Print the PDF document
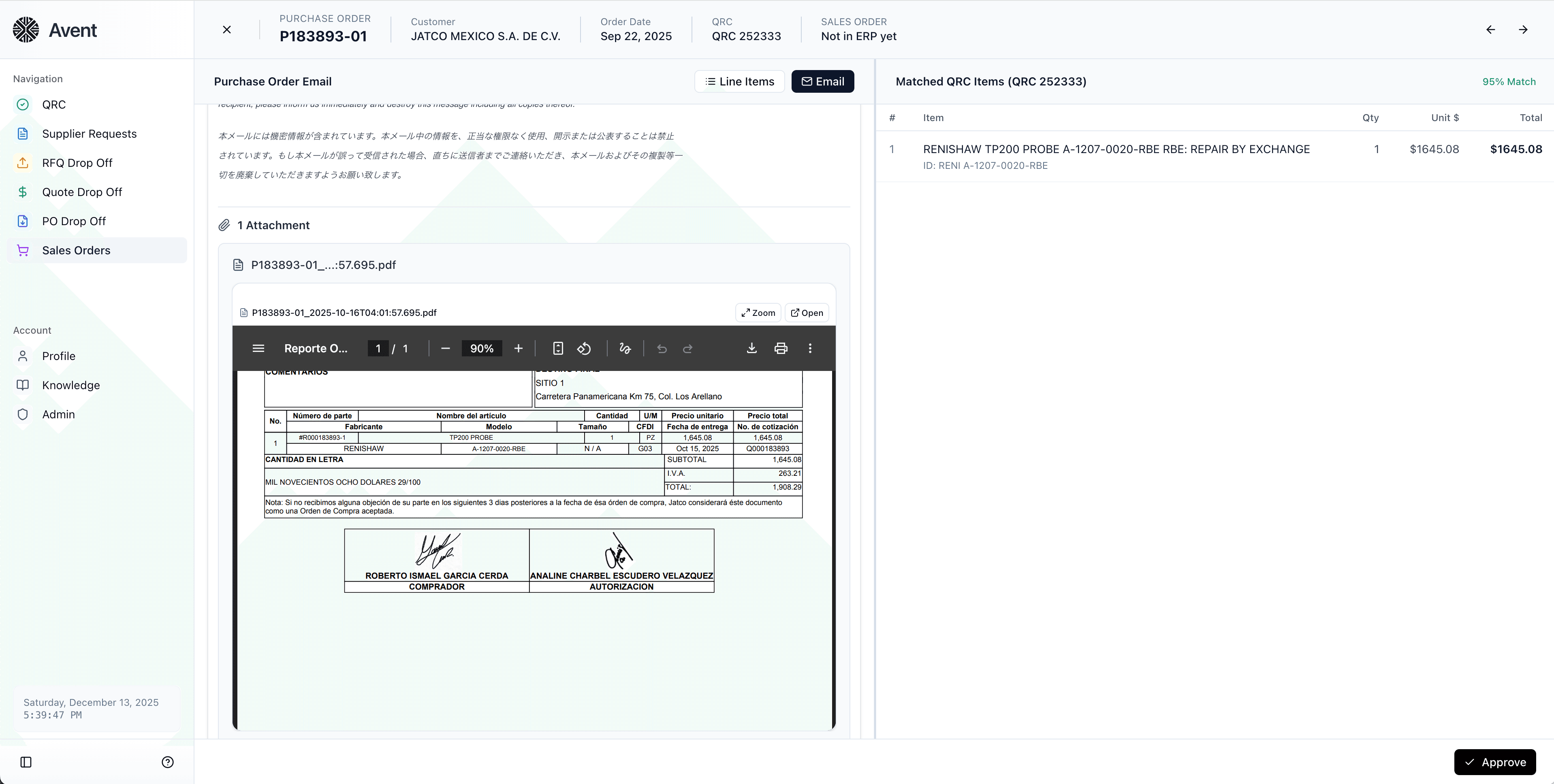The height and width of the screenshot is (784, 1554). [781, 349]
